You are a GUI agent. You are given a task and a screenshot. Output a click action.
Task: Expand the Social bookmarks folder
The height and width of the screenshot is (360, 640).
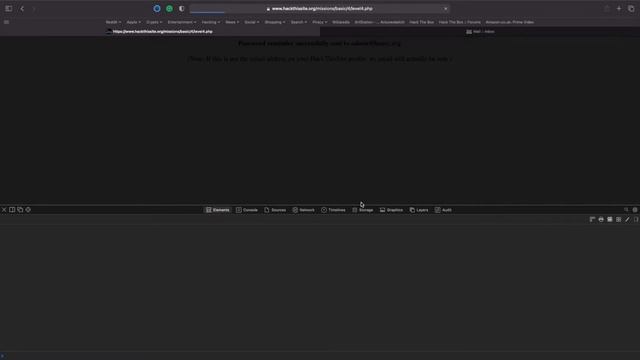tap(251, 22)
